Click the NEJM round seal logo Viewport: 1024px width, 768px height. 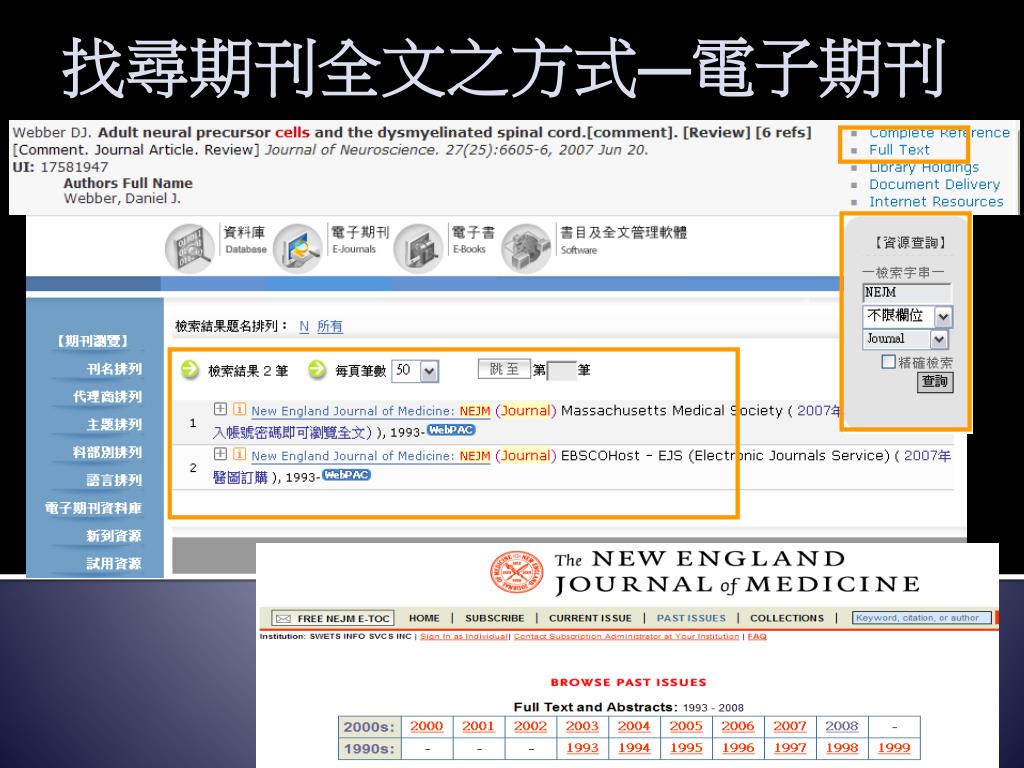[x=517, y=573]
